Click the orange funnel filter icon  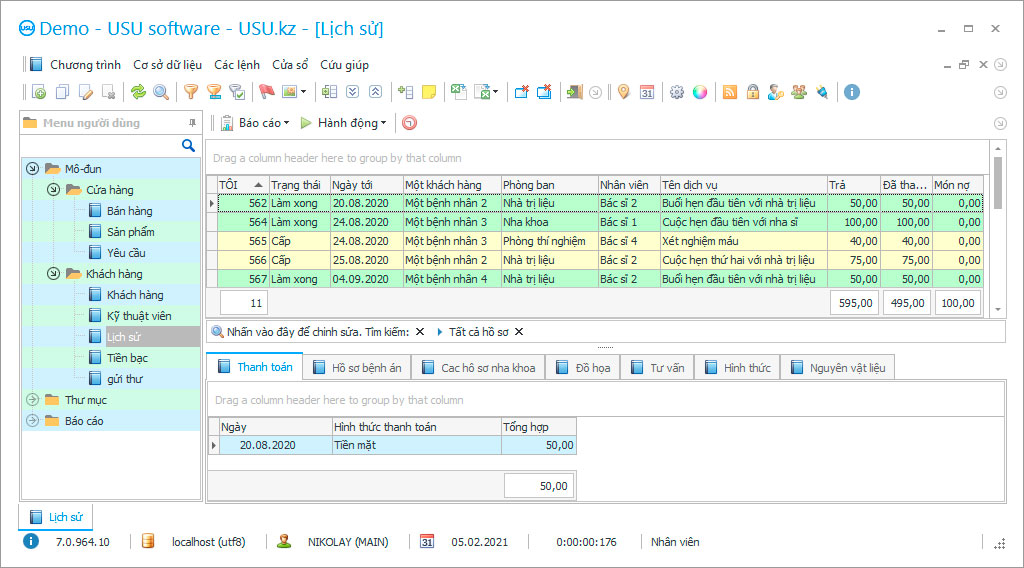point(190,92)
